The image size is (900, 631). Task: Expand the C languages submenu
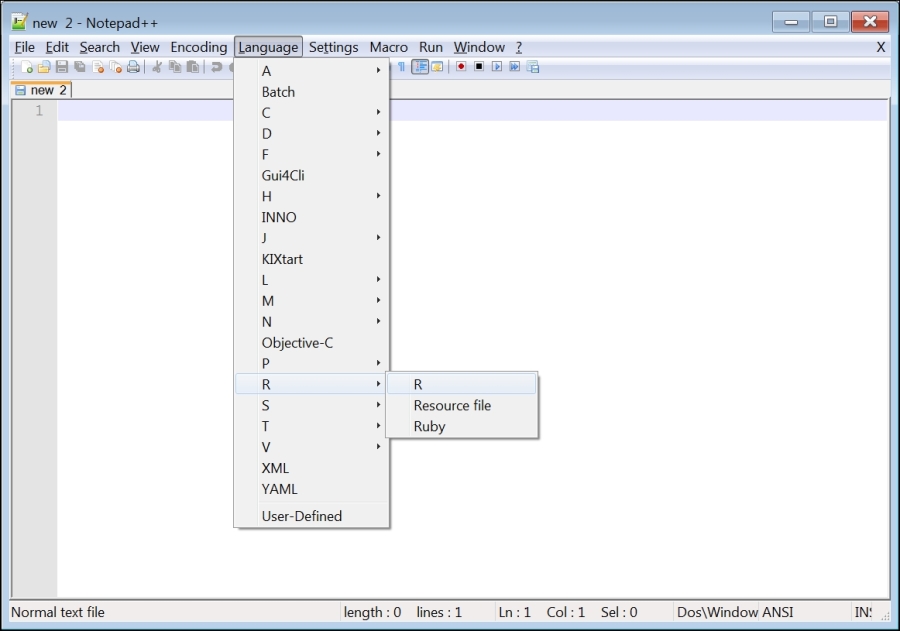[312, 113]
